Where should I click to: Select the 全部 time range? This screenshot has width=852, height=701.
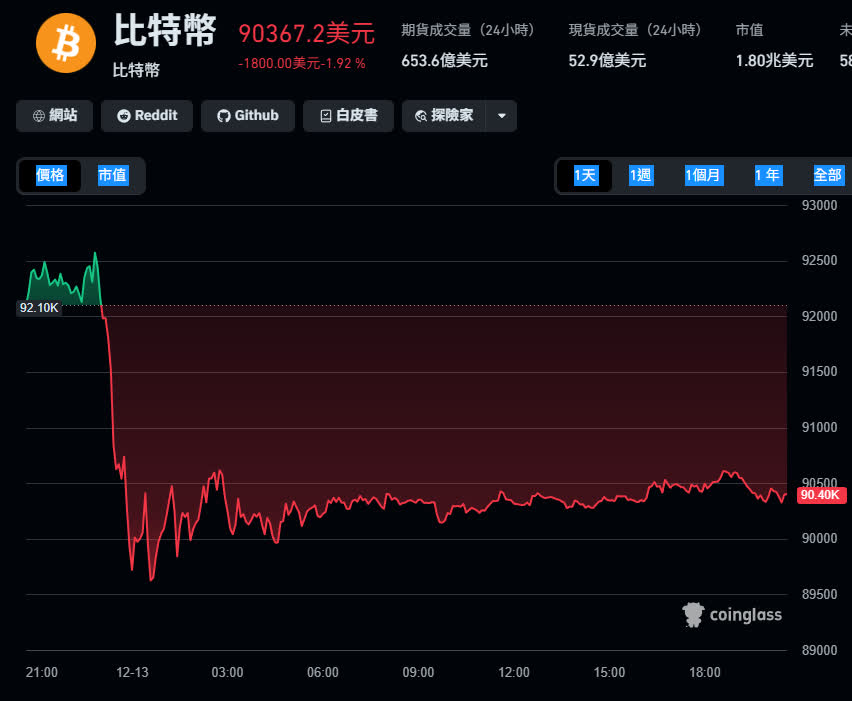coord(828,176)
